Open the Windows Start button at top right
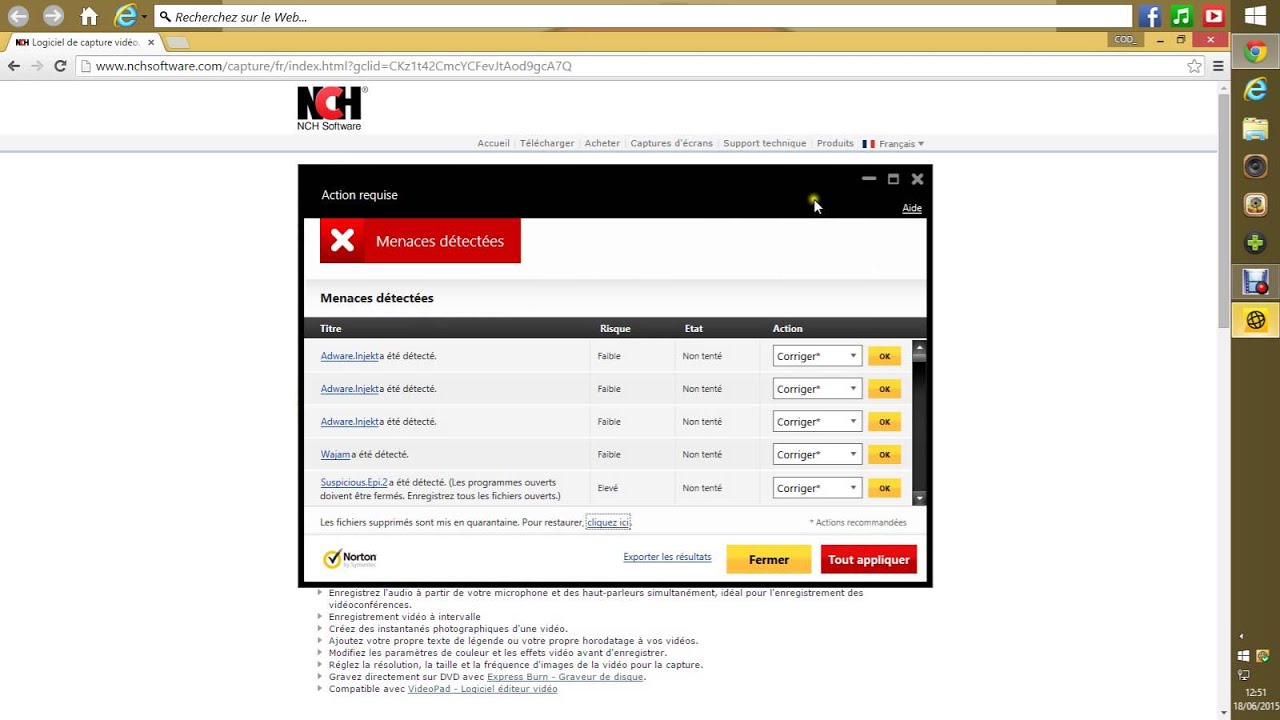 click(1255, 16)
